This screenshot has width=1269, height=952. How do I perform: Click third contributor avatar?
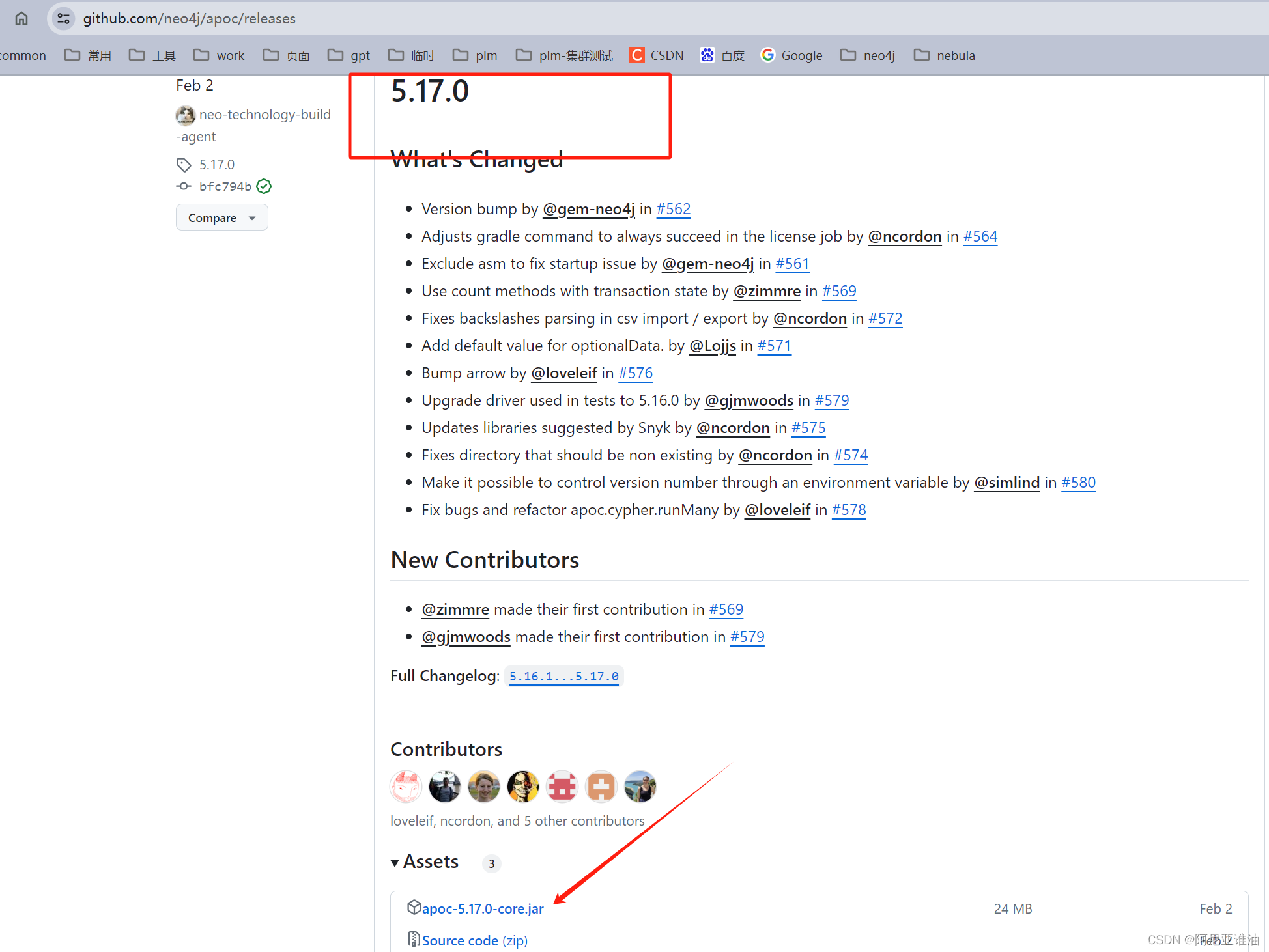[484, 787]
